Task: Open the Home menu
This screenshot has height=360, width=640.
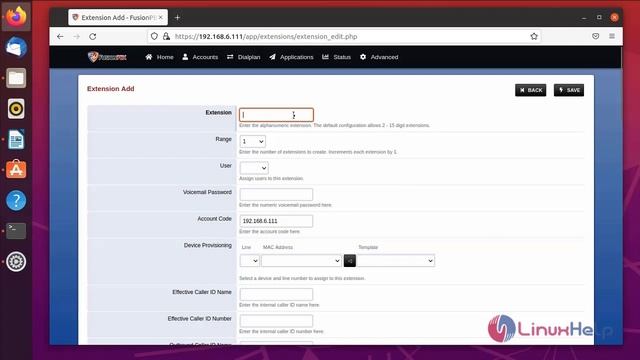Action: 159,57
